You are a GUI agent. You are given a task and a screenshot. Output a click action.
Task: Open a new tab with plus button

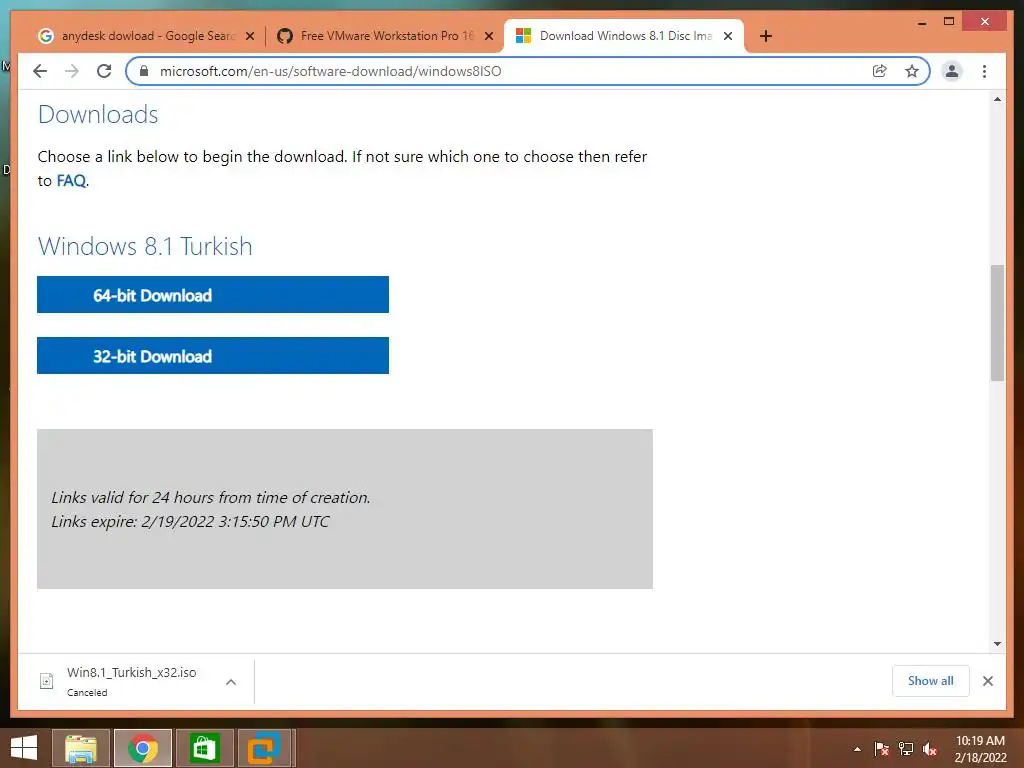pos(766,36)
